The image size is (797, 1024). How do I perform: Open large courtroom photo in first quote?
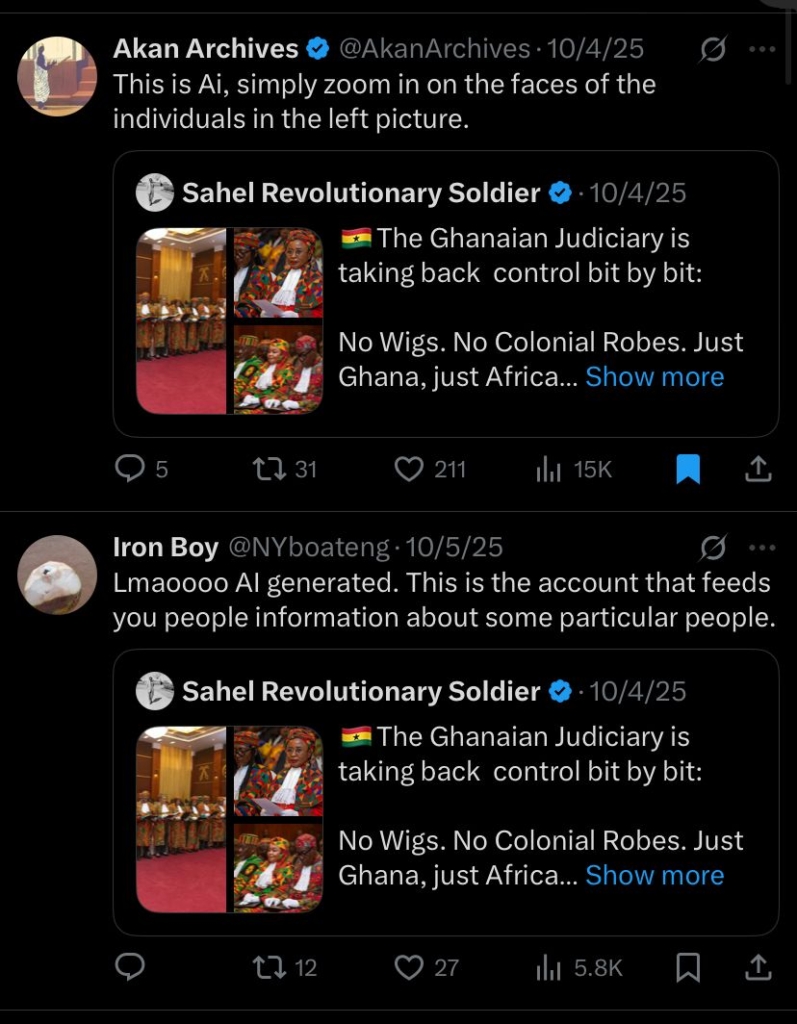pos(181,321)
